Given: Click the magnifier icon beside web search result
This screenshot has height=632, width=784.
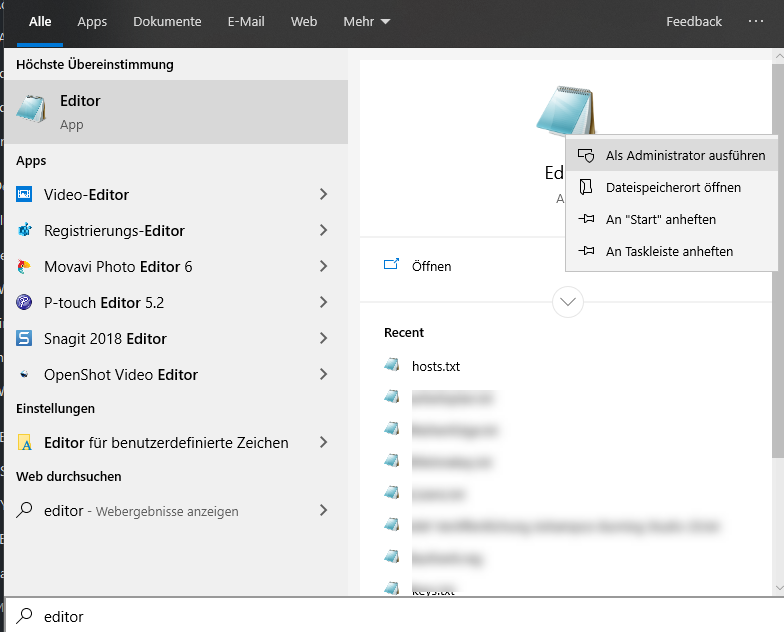Looking at the screenshot, I should tap(24, 510).
